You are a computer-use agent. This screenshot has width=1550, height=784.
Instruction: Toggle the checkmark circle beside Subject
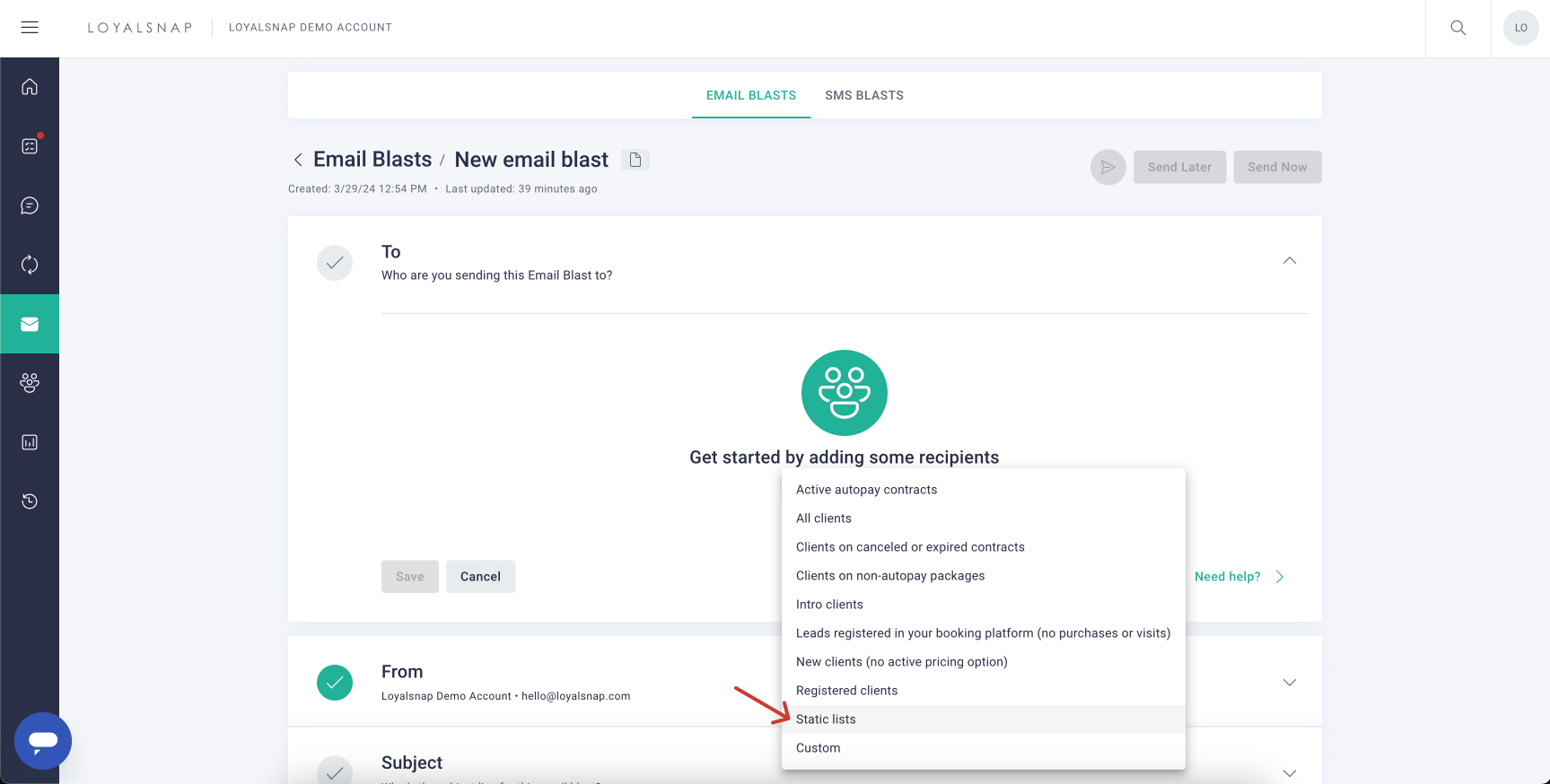click(x=334, y=771)
